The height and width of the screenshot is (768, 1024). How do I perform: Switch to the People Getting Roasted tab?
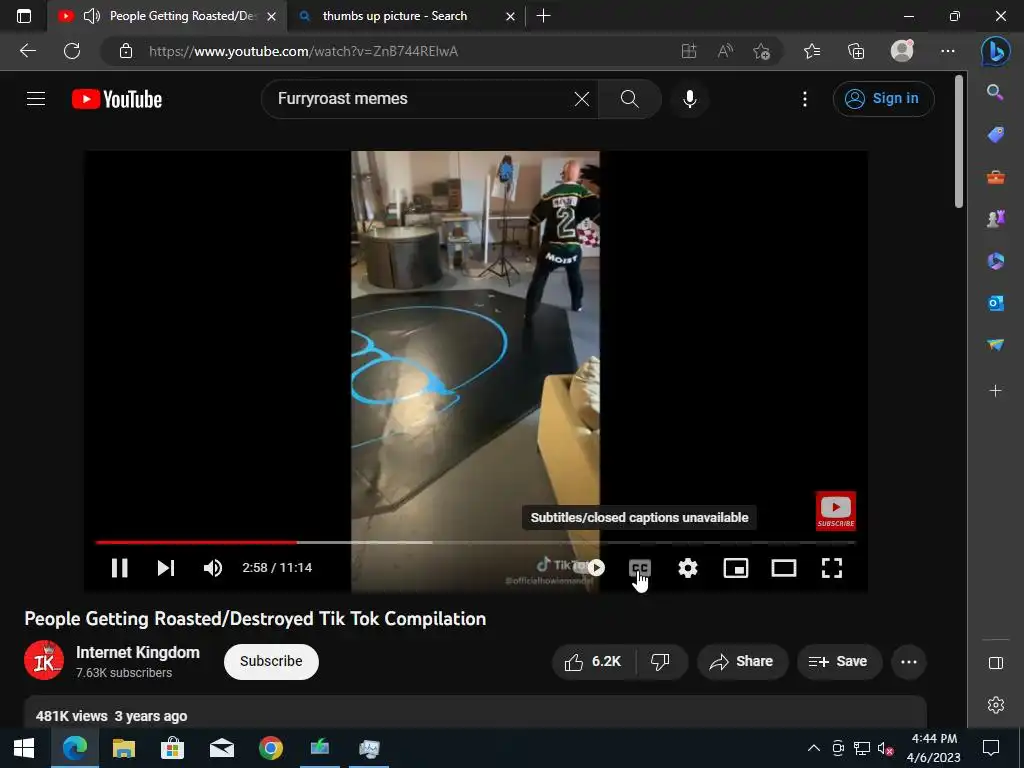click(x=167, y=16)
